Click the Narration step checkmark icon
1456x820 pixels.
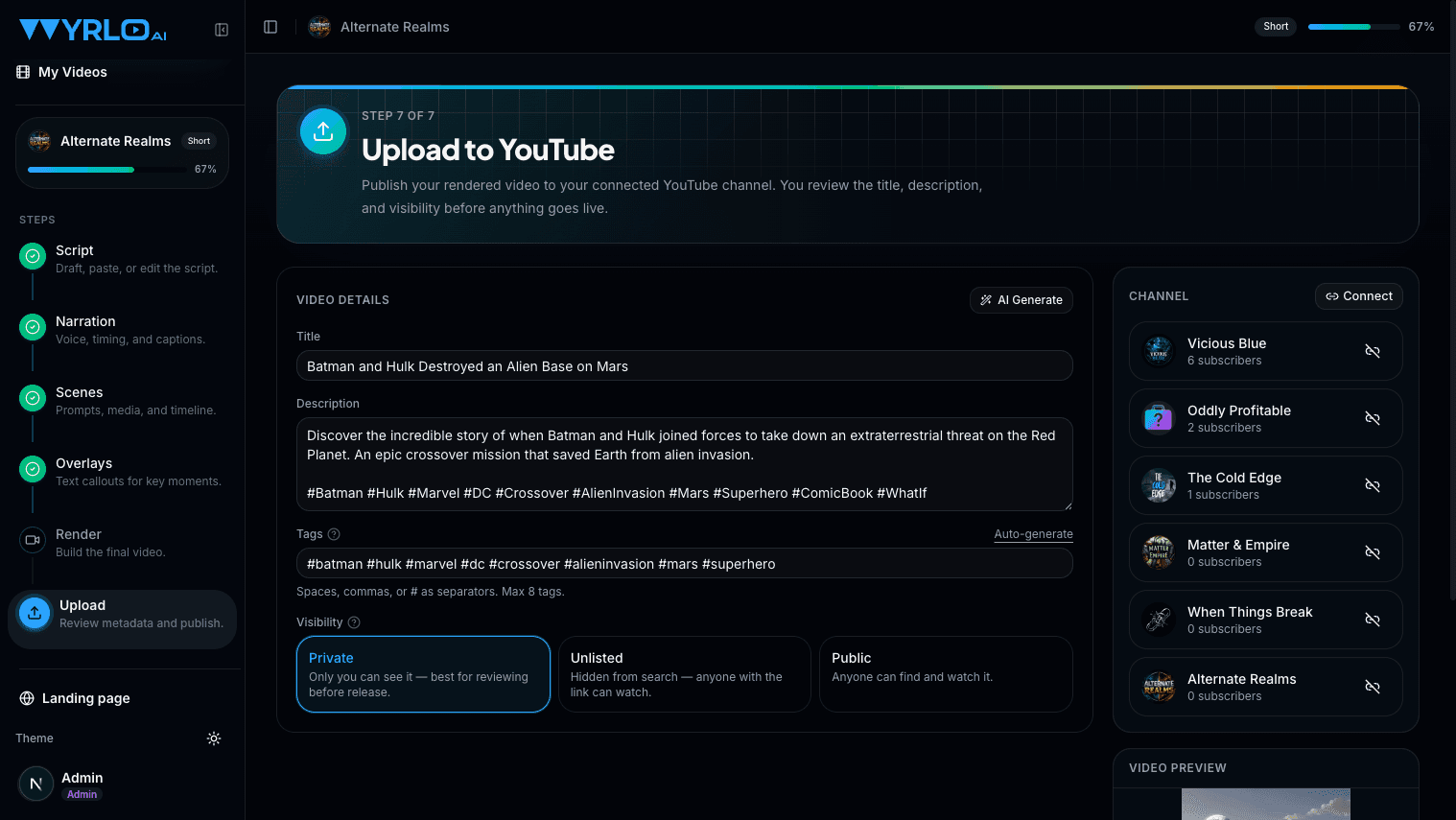coord(33,327)
